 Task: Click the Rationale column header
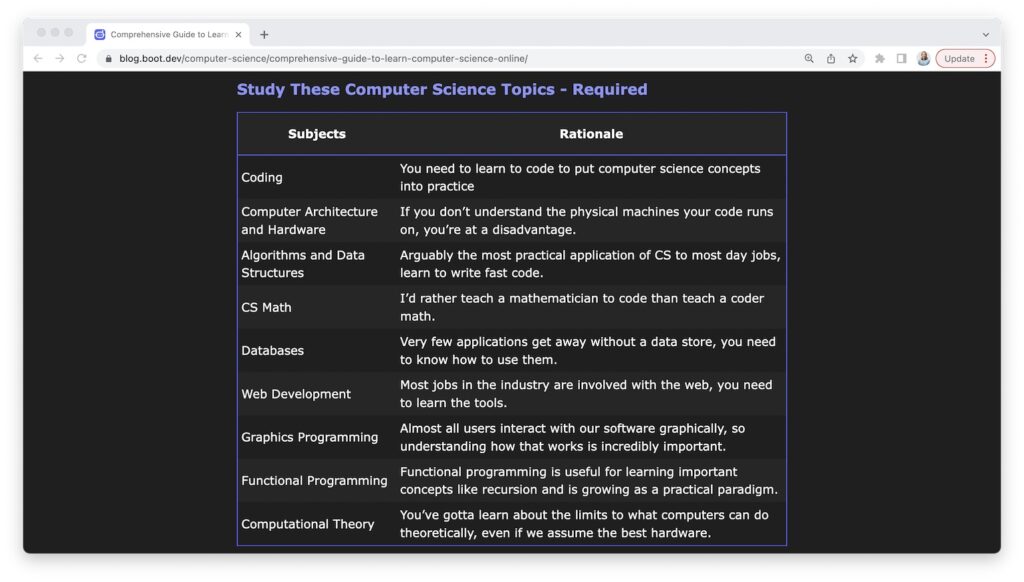pos(591,134)
